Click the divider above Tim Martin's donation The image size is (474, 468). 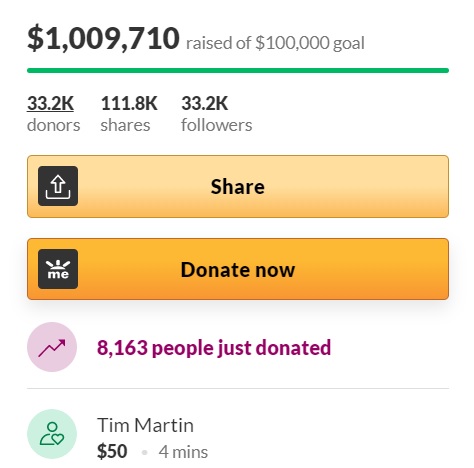pos(238,388)
